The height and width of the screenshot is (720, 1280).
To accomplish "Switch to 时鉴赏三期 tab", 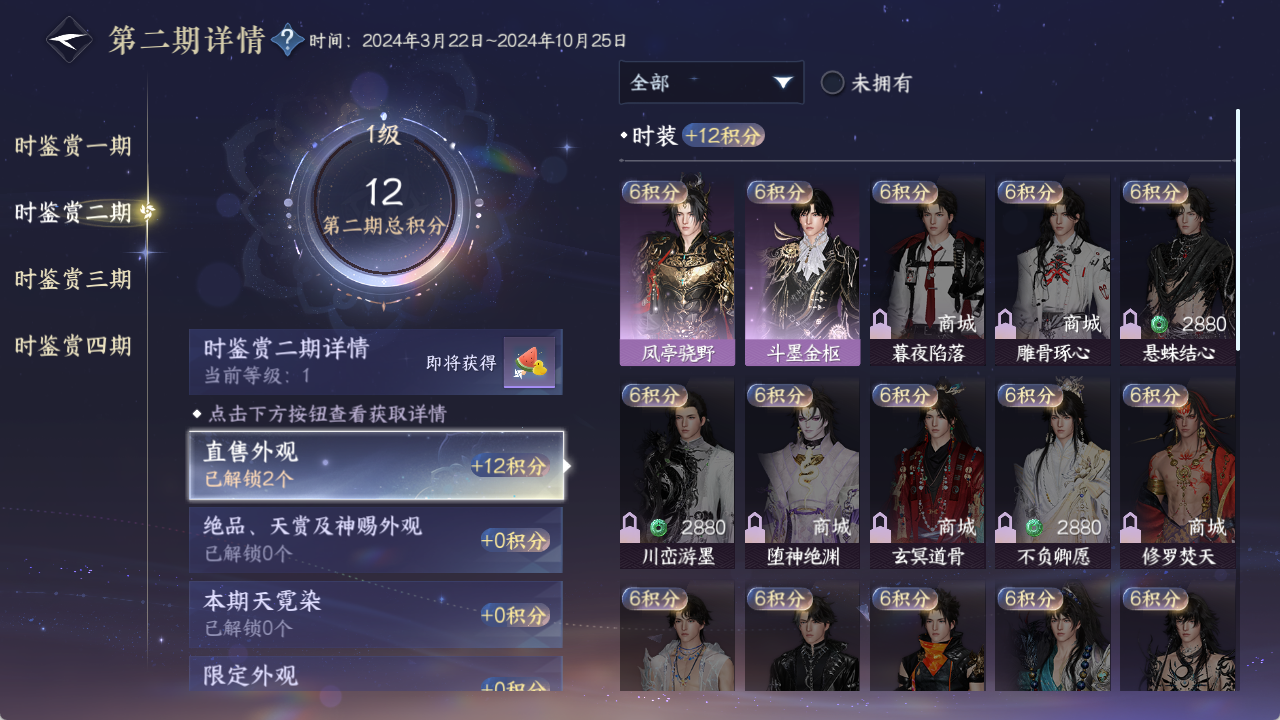I will pyautogui.click(x=73, y=279).
